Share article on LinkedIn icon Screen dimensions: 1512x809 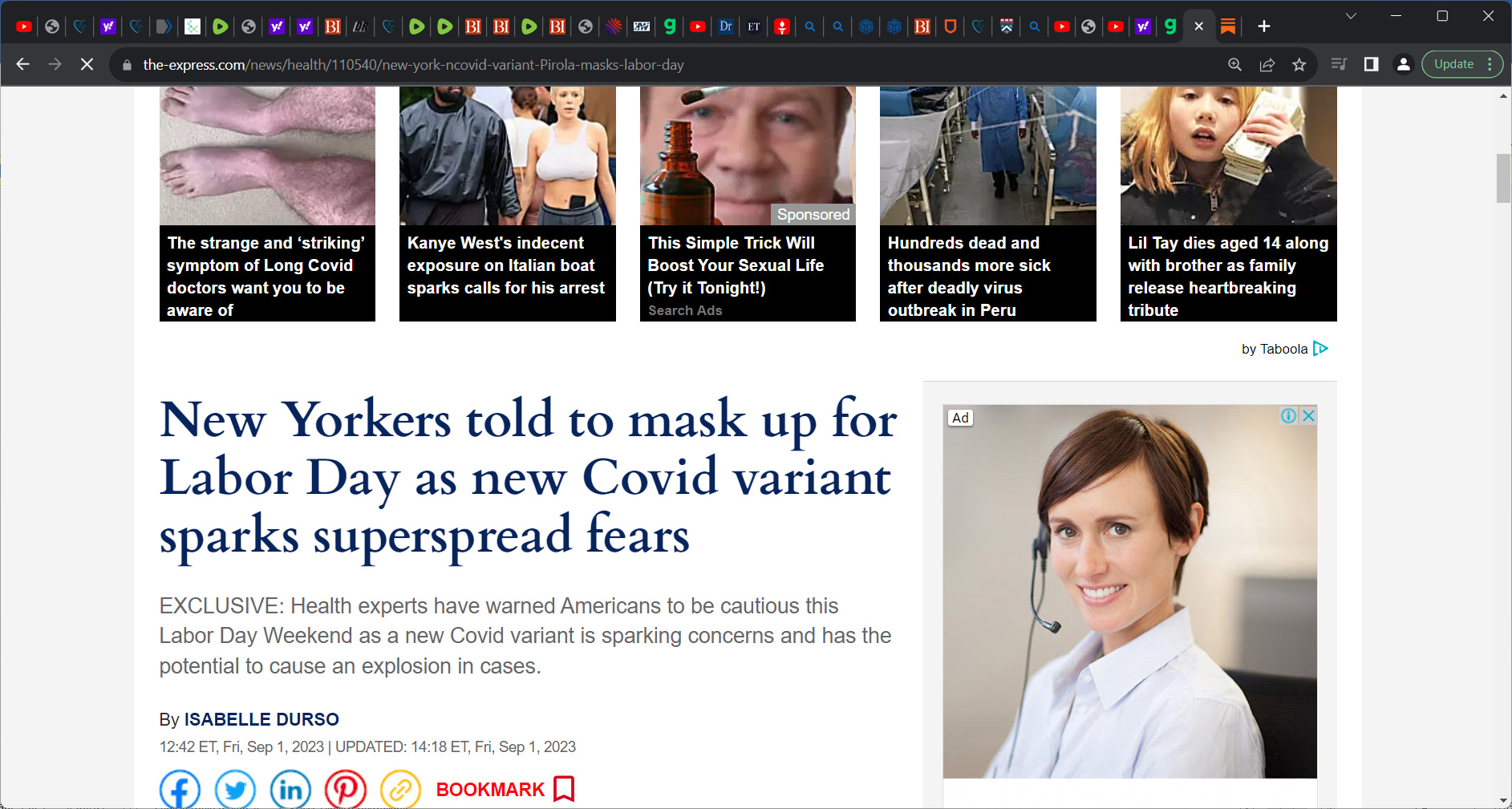(x=290, y=790)
